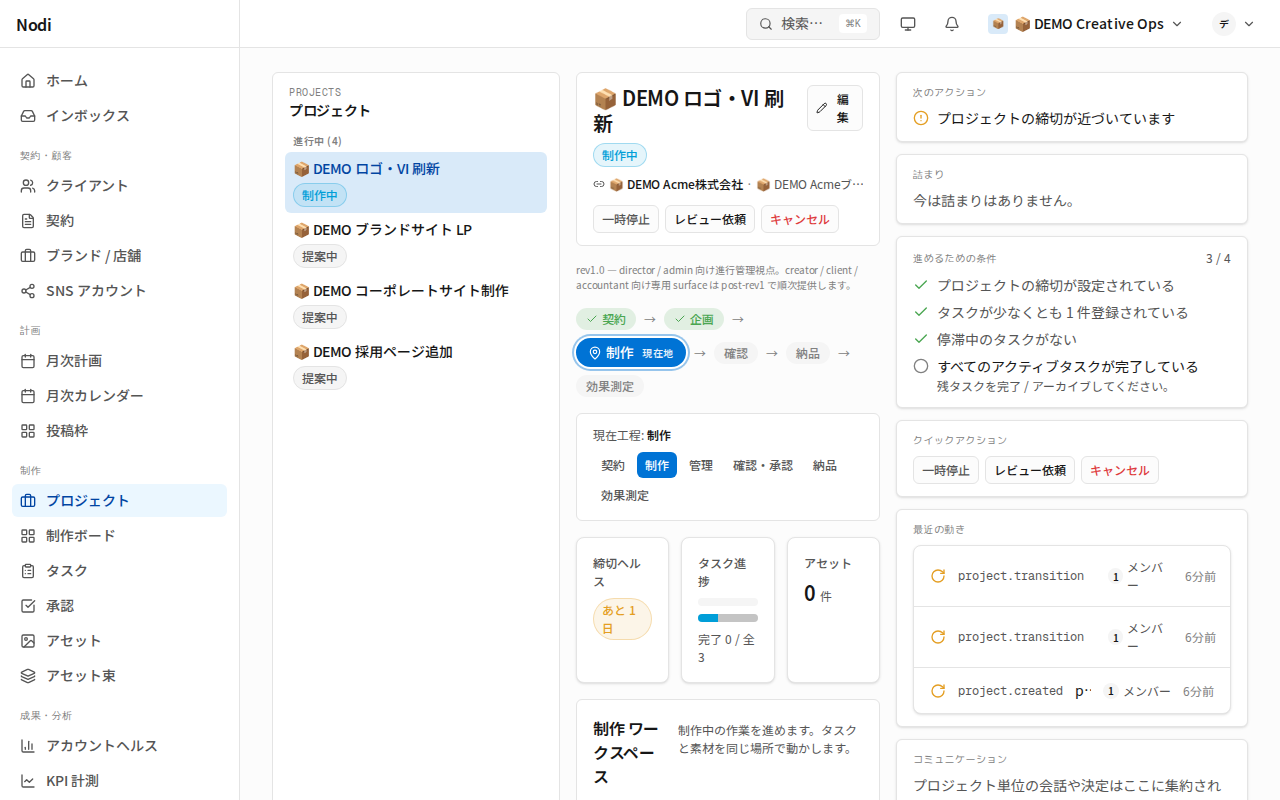Open 月次計画 in sidebar
This screenshot has width=1280, height=800.
[119, 360]
